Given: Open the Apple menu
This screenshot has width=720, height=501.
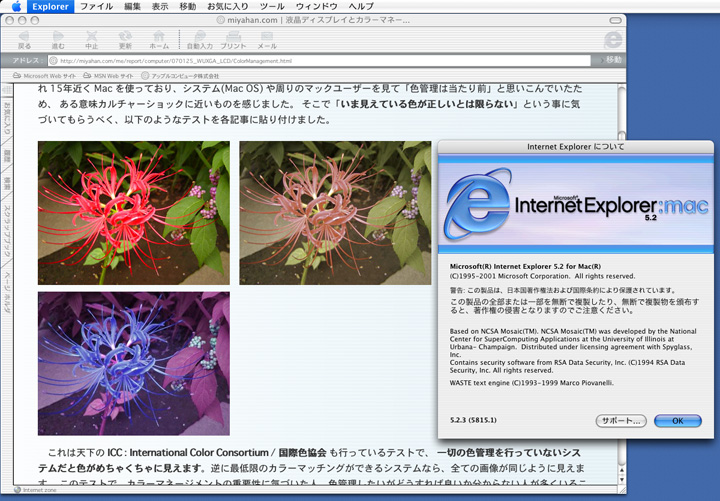Looking at the screenshot, I should 14,7.
